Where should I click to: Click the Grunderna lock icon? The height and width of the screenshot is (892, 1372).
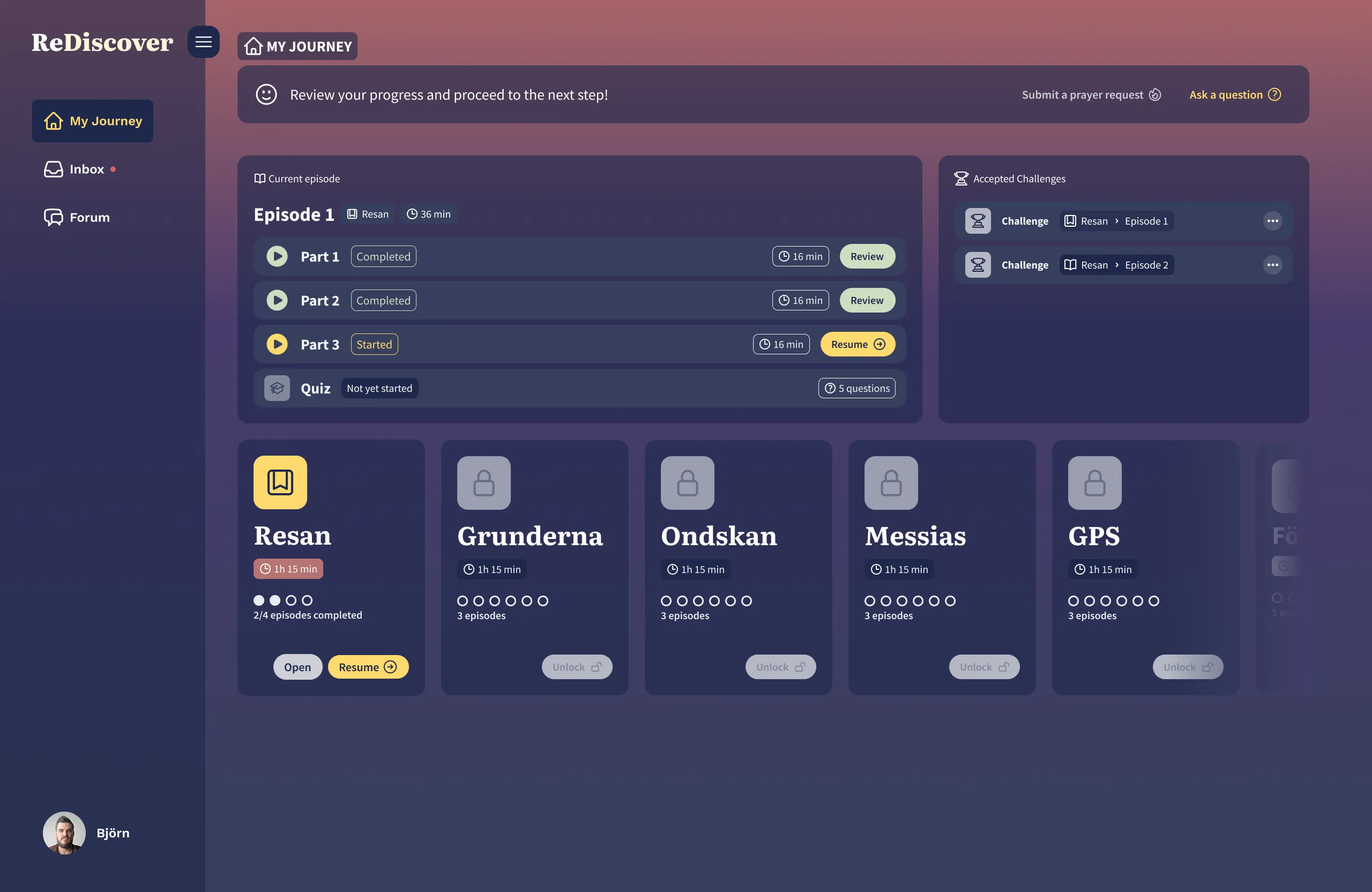(x=483, y=482)
